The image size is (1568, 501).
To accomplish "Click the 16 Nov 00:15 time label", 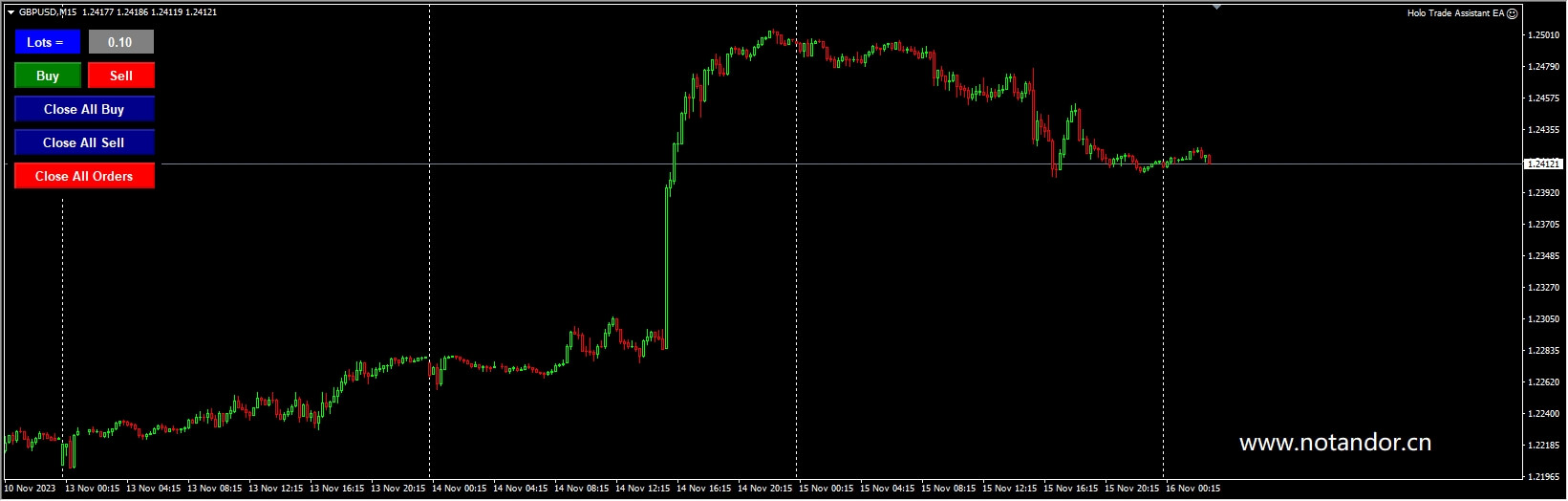I will (x=1193, y=489).
